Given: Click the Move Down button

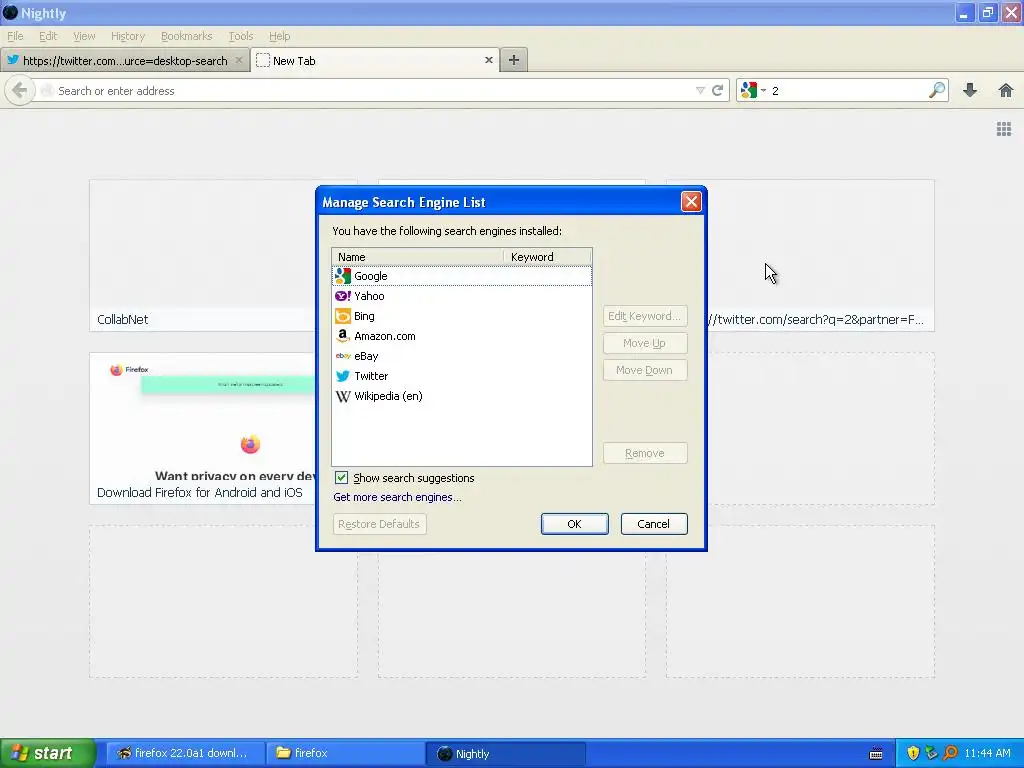Looking at the screenshot, I should click(x=645, y=370).
